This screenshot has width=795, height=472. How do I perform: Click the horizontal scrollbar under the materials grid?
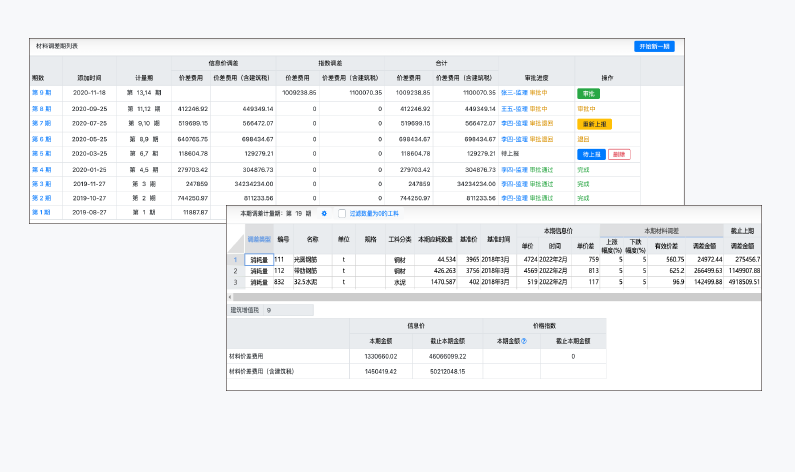coord(500,296)
